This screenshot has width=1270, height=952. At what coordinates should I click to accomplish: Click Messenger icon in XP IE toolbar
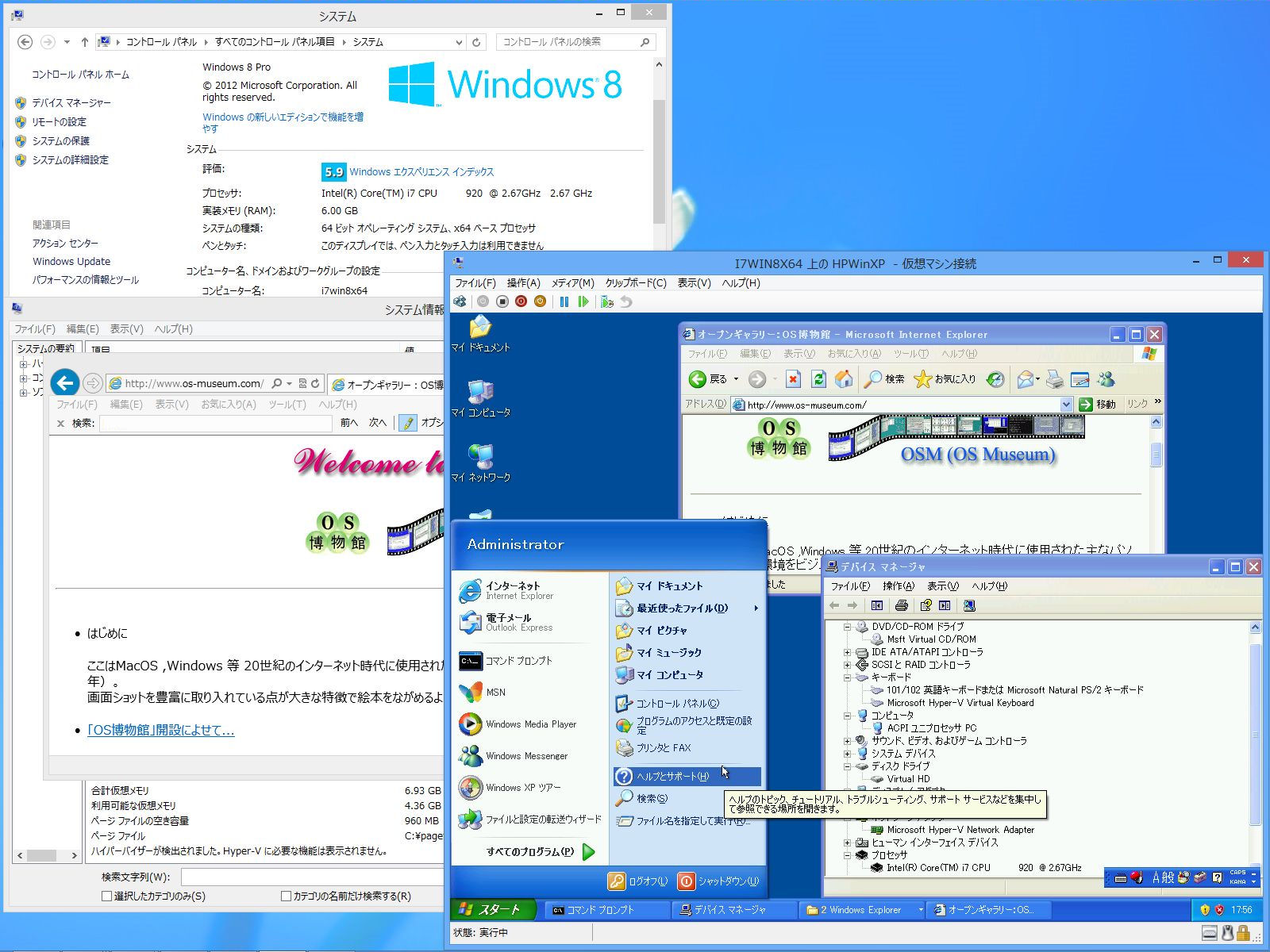(1106, 380)
